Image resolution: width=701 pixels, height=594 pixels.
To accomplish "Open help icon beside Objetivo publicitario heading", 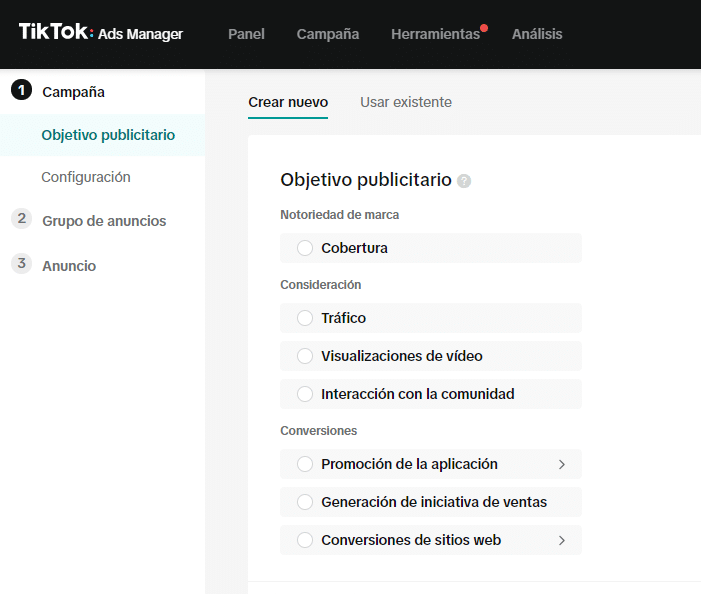I will pos(464,181).
